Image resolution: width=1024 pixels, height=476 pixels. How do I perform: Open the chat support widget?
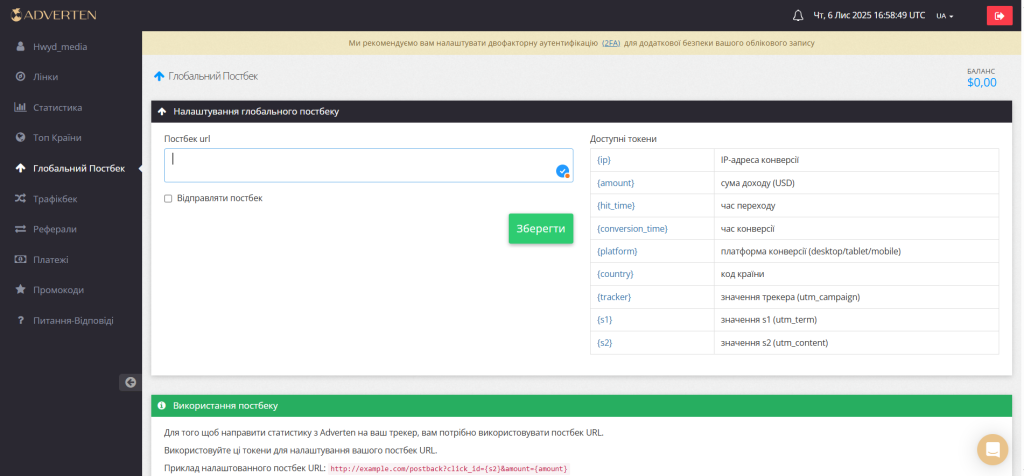click(993, 449)
